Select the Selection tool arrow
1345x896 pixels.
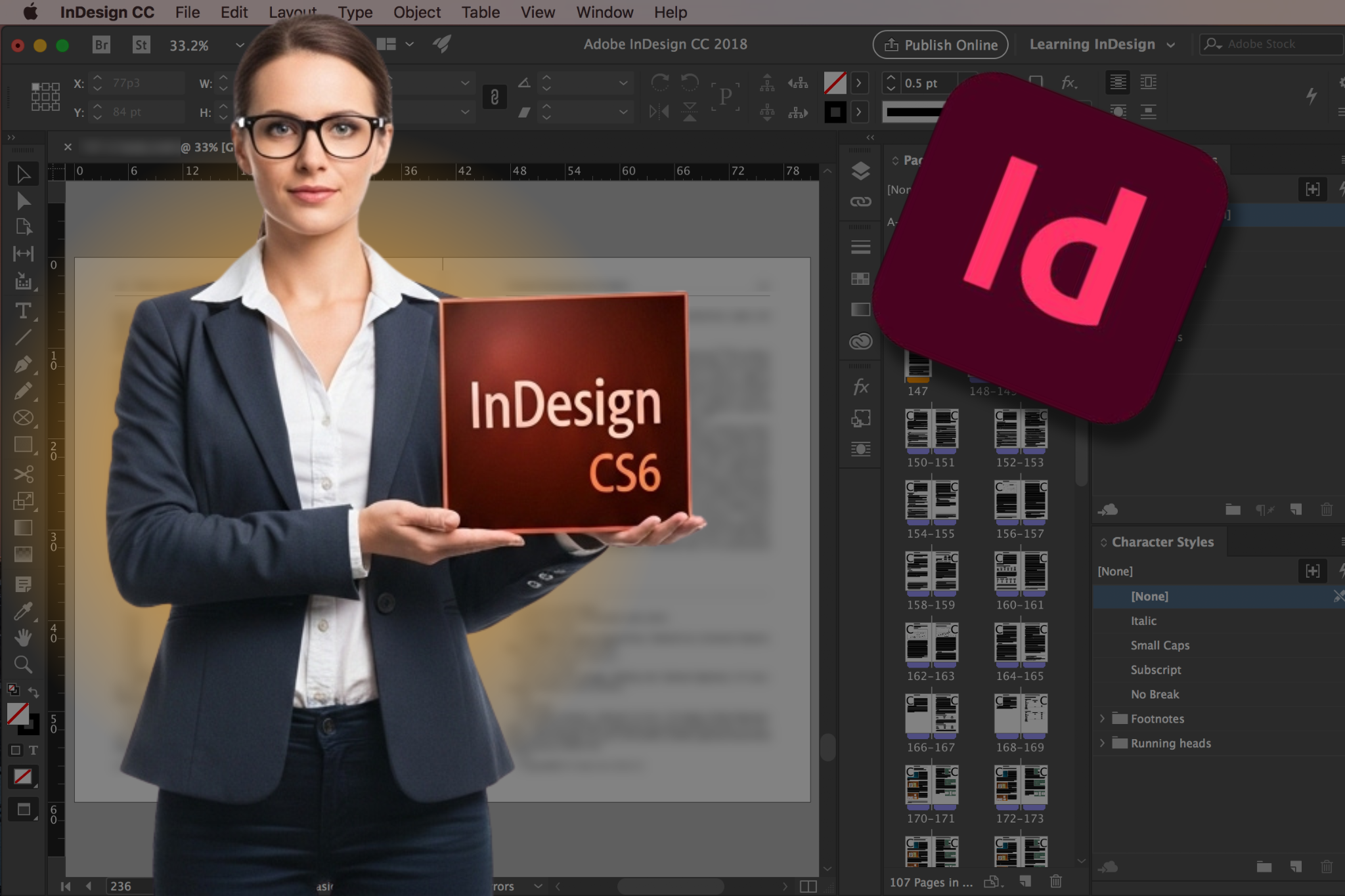23,174
